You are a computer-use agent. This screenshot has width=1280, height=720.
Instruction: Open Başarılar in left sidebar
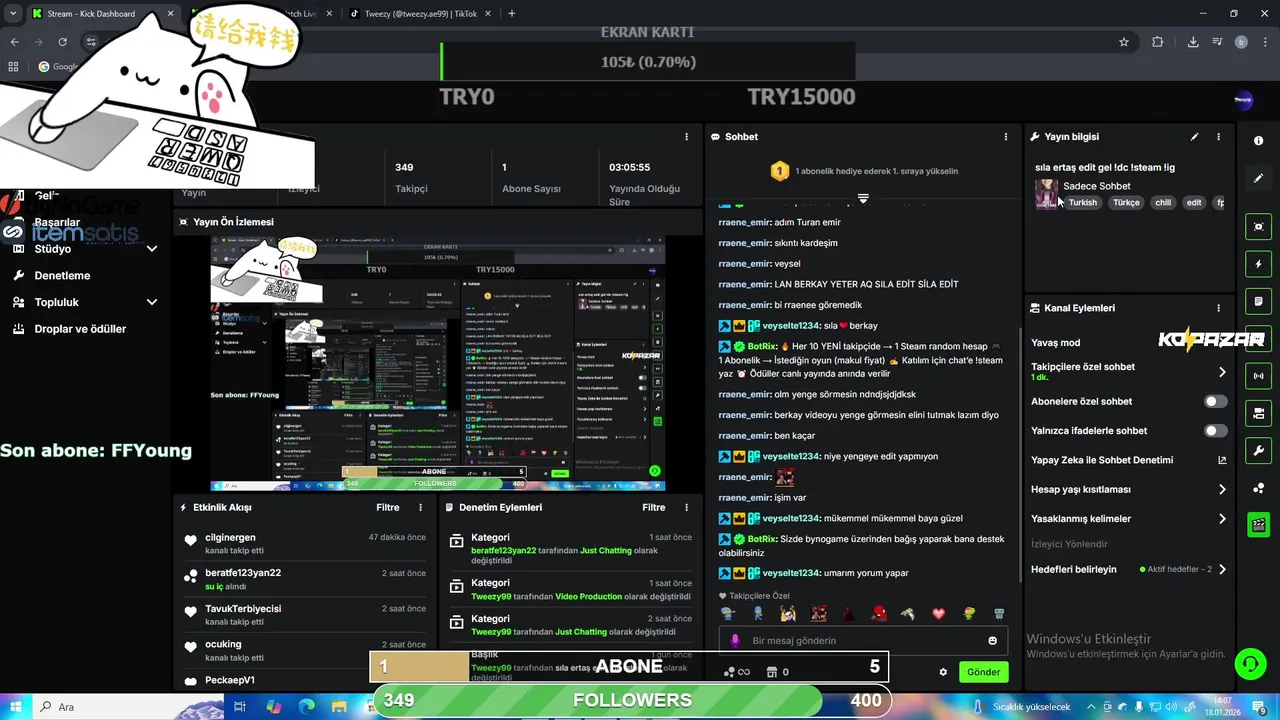coord(57,222)
